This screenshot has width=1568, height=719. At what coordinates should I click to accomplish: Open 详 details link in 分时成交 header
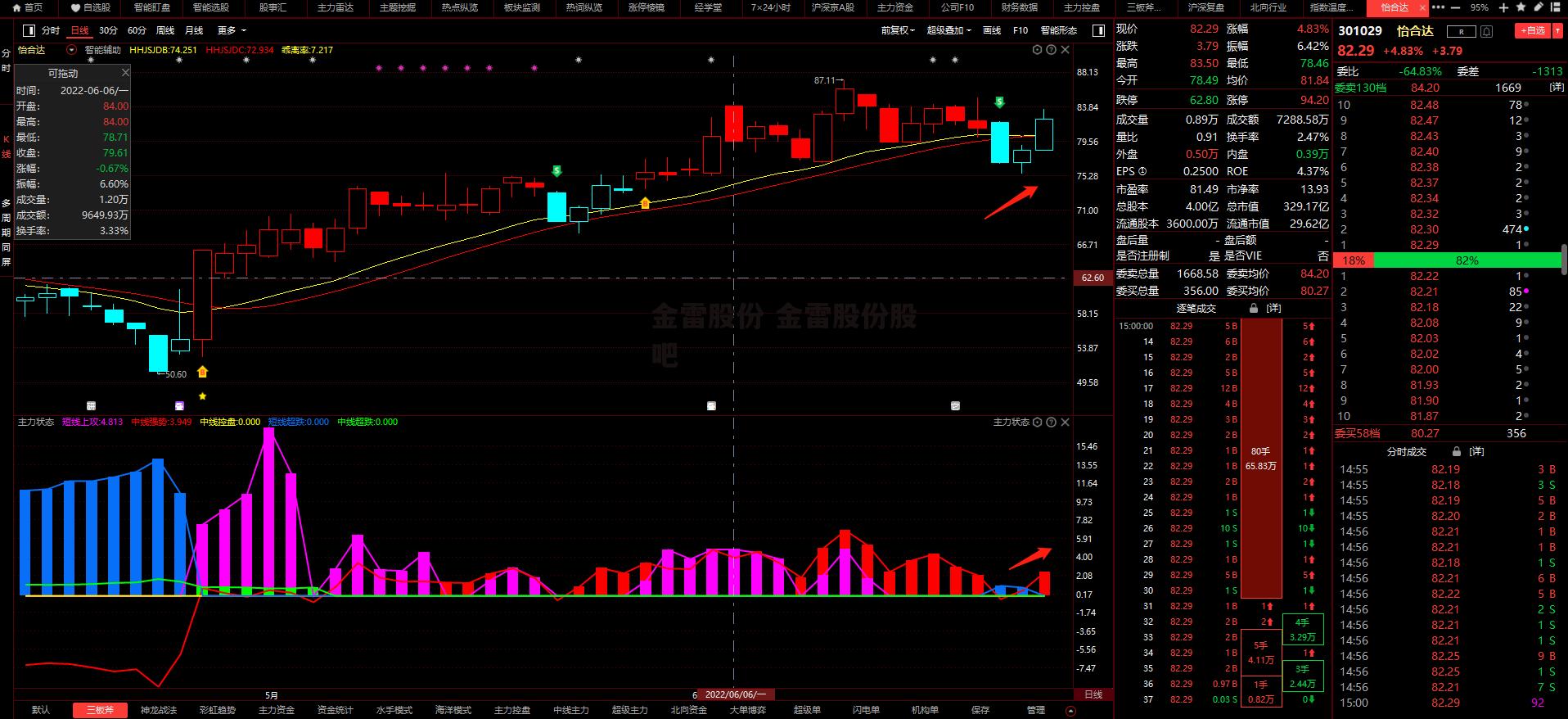[1477, 452]
